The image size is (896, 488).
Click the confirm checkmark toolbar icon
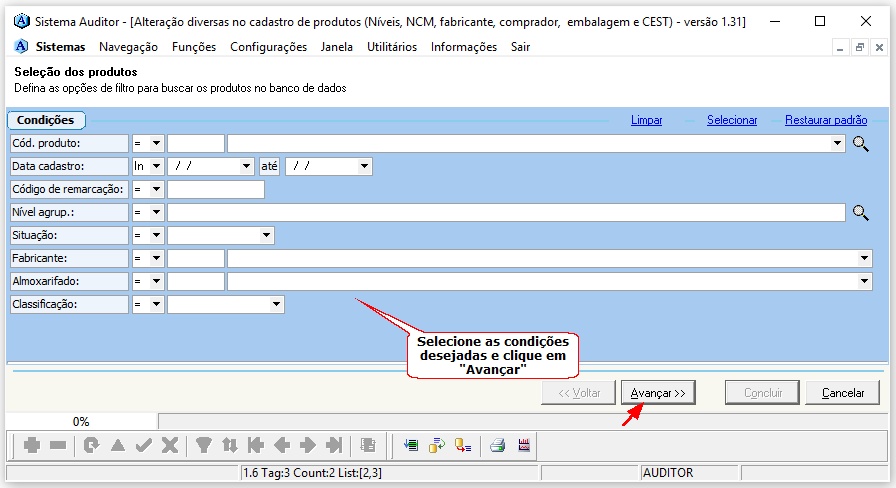point(144,445)
